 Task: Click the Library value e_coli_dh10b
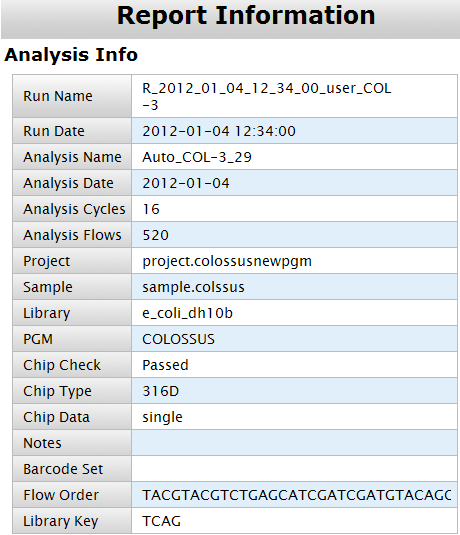187,313
